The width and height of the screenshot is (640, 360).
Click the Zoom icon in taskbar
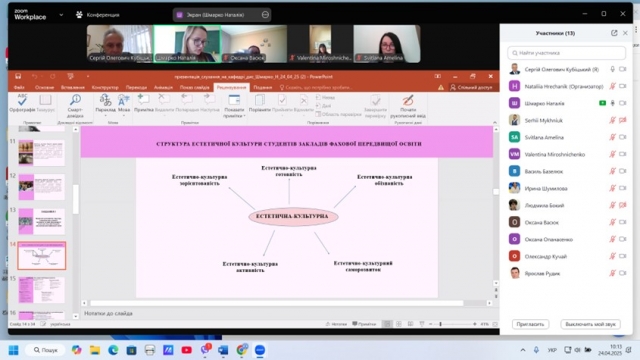click(260, 350)
